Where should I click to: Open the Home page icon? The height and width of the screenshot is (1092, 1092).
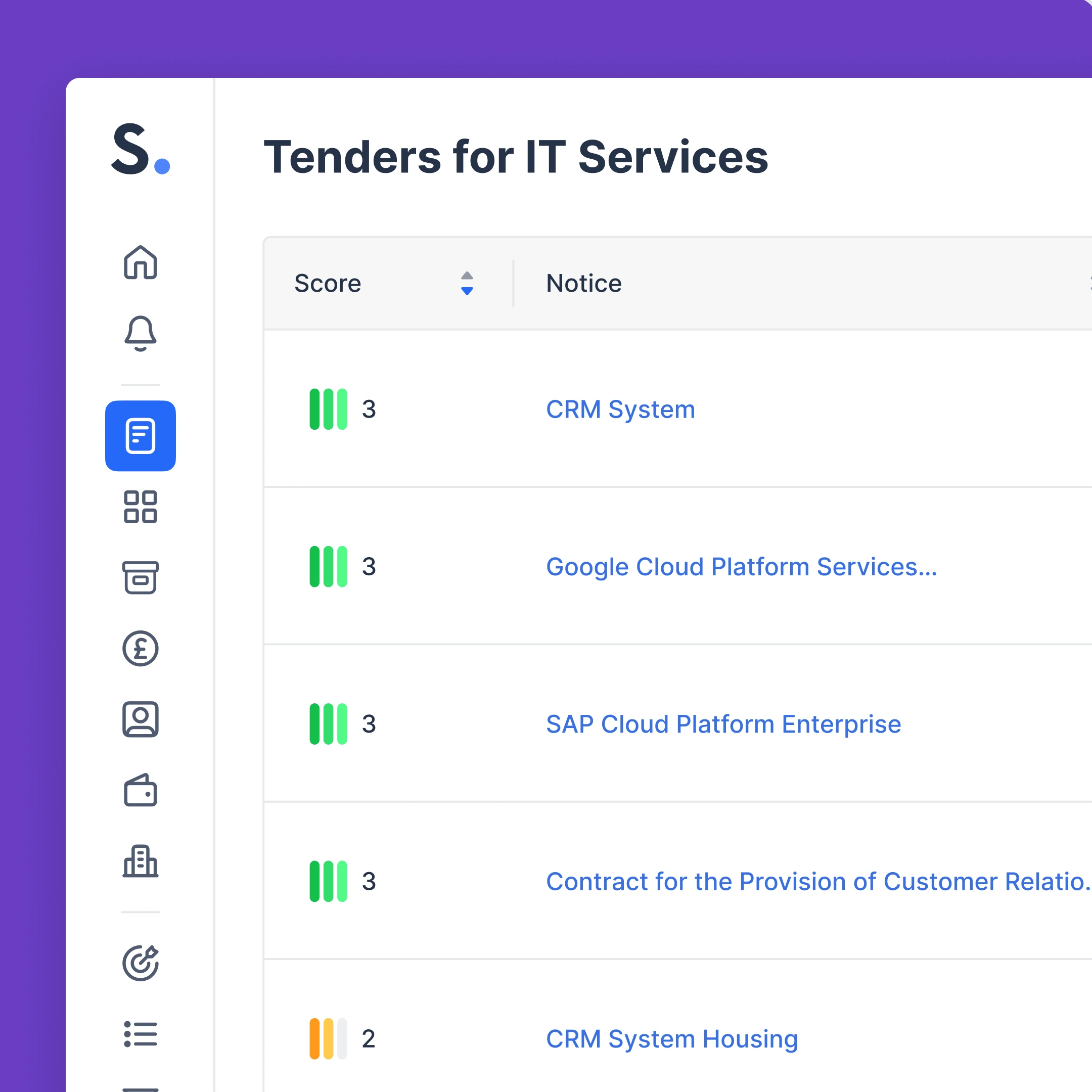[140, 262]
